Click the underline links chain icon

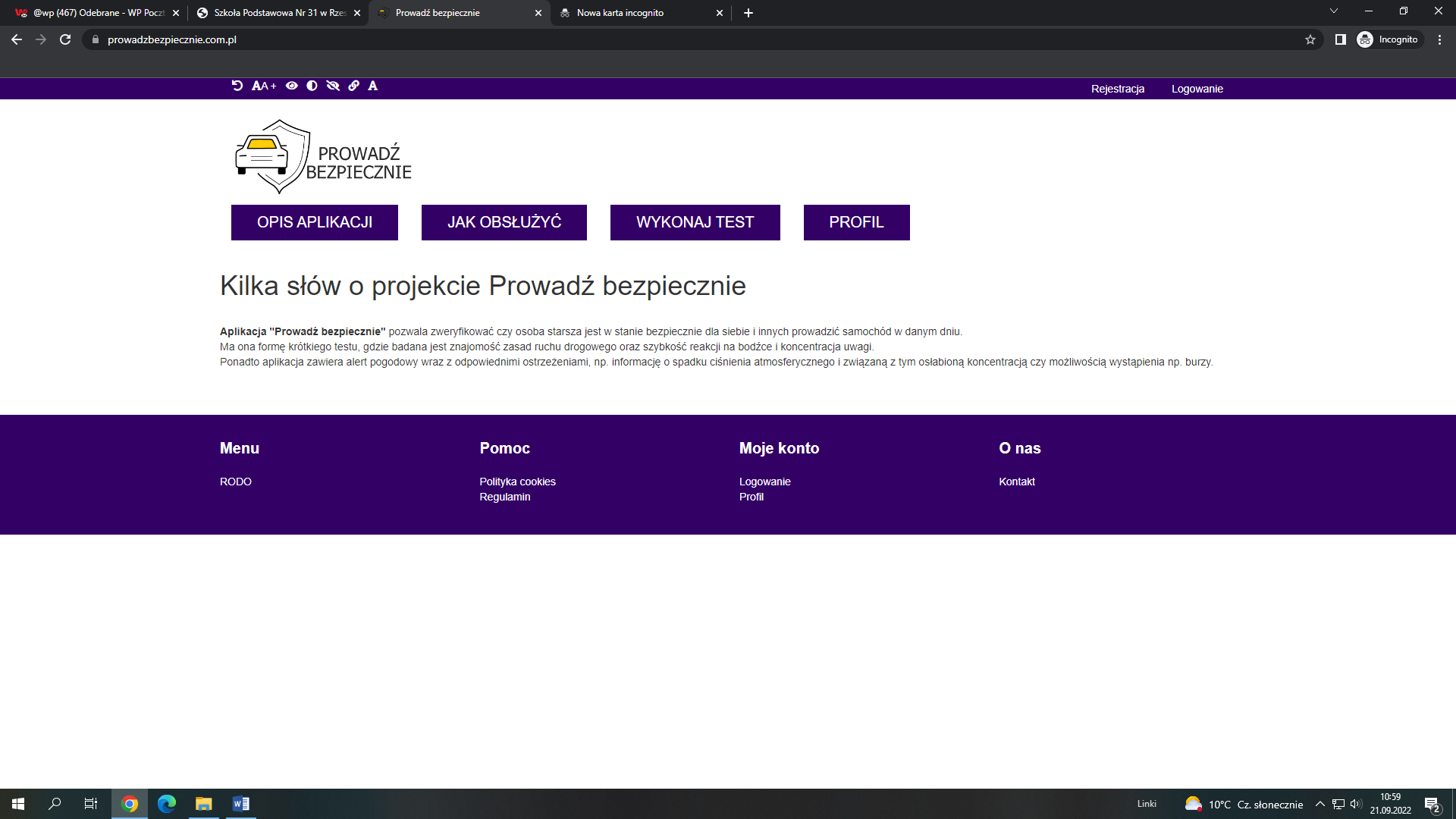353,86
